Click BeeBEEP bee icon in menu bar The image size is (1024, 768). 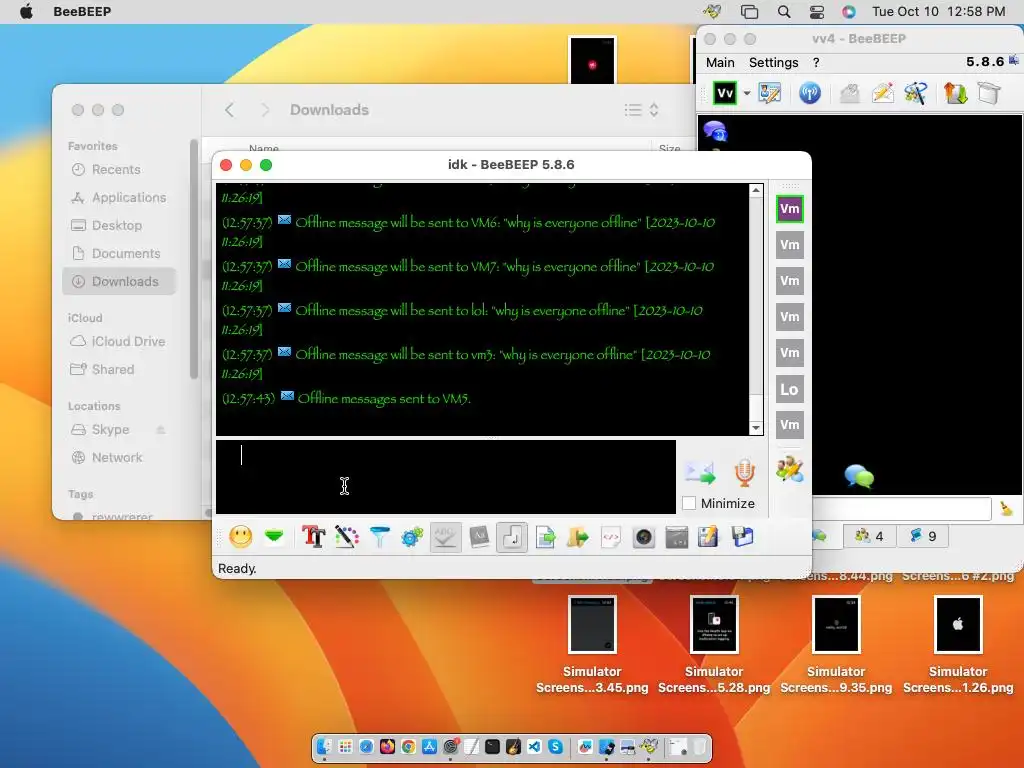point(712,11)
